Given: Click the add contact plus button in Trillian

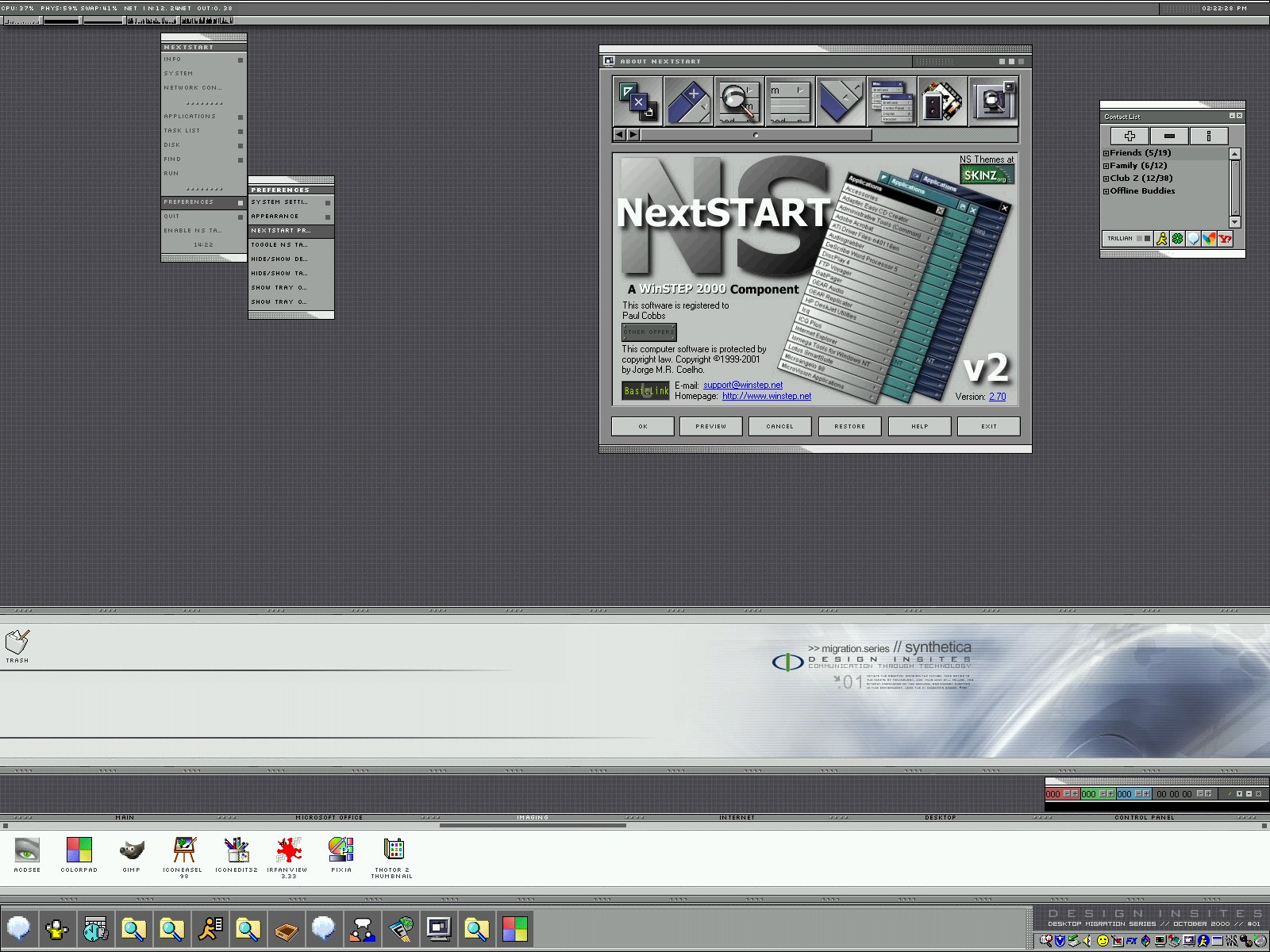Looking at the screenshot, I should tap(1130, 136).
